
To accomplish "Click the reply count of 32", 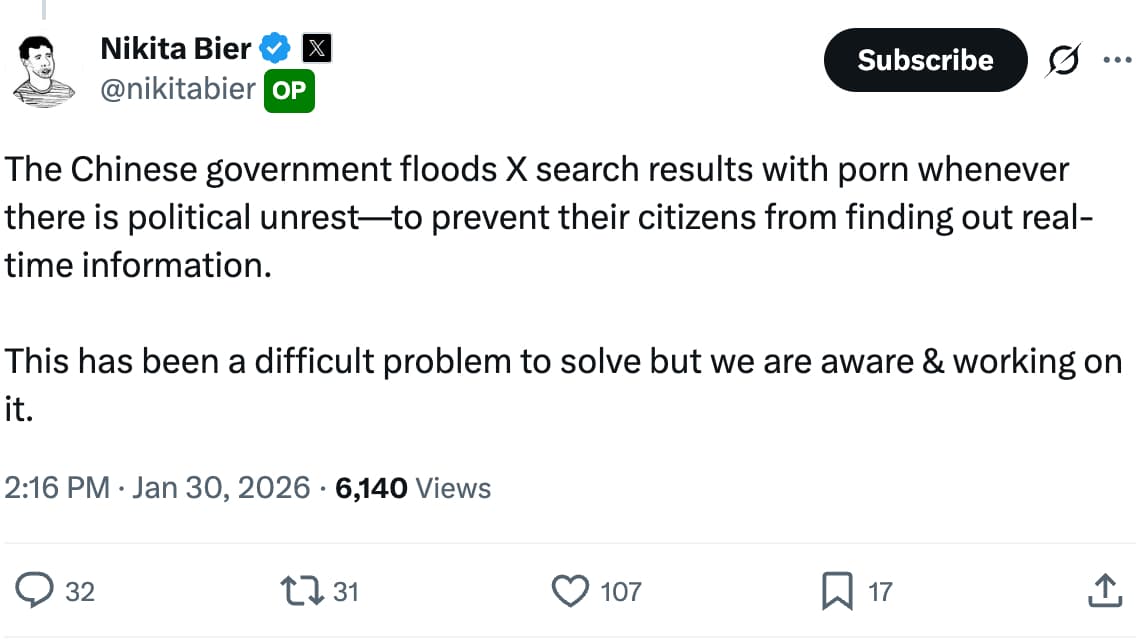I will tap(80, 592).
